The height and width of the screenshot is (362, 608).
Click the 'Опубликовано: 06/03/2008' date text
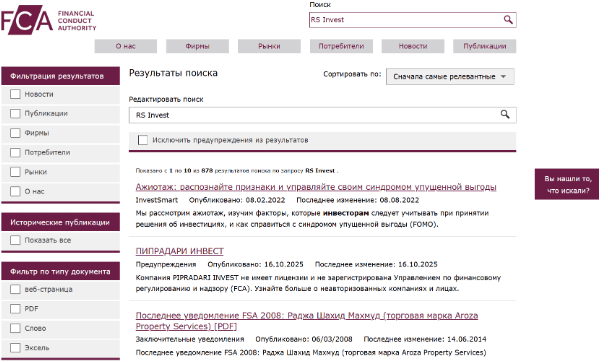pyautogui.click(x=304, y=339)
